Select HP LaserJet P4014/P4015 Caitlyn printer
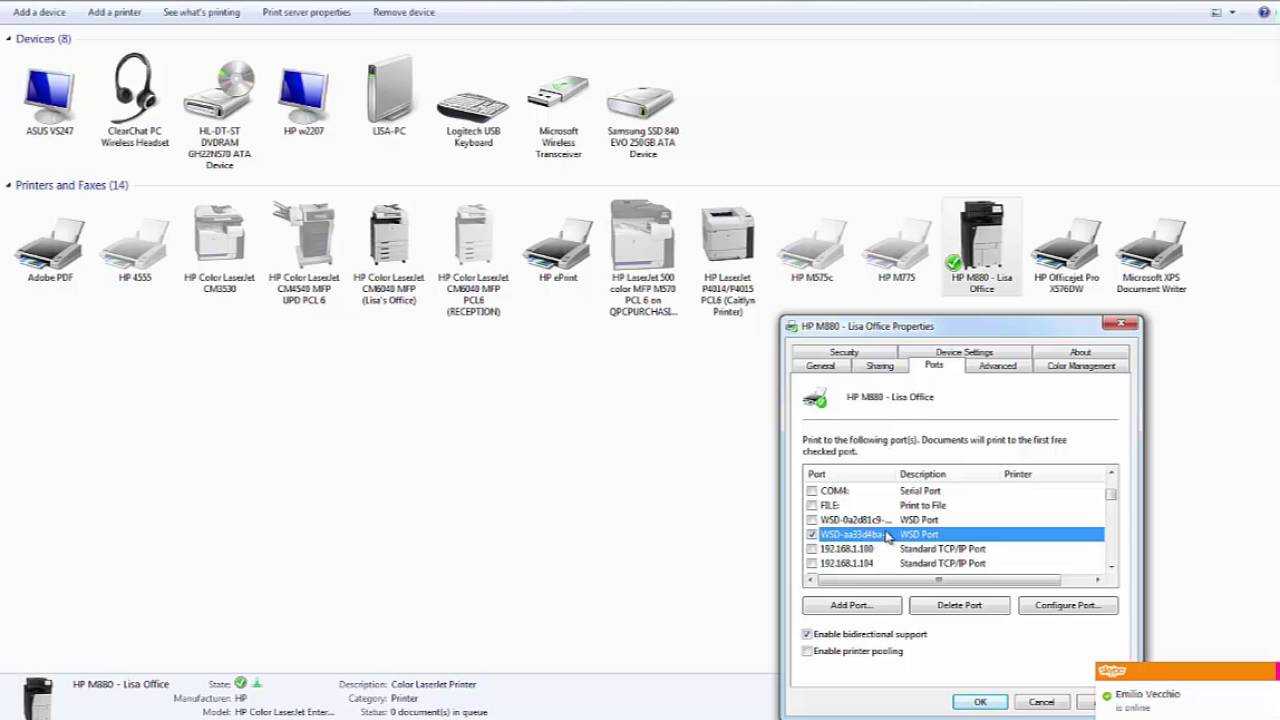Screen dimensions: 1280x720 728,261
